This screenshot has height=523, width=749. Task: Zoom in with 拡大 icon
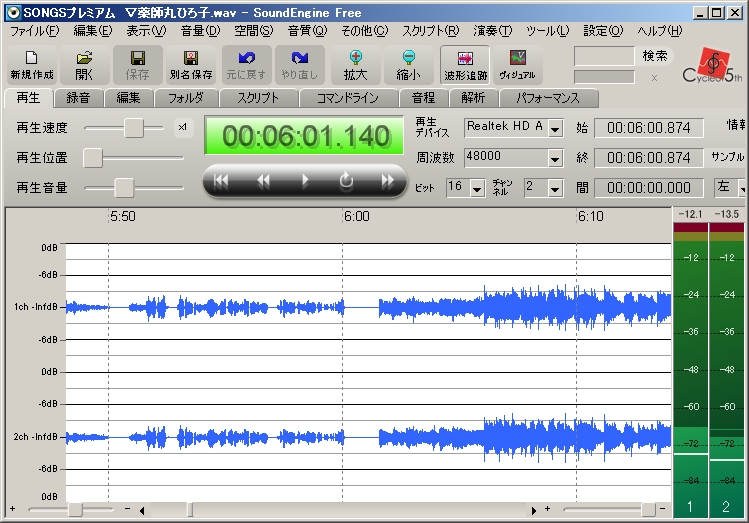(355, 64)
